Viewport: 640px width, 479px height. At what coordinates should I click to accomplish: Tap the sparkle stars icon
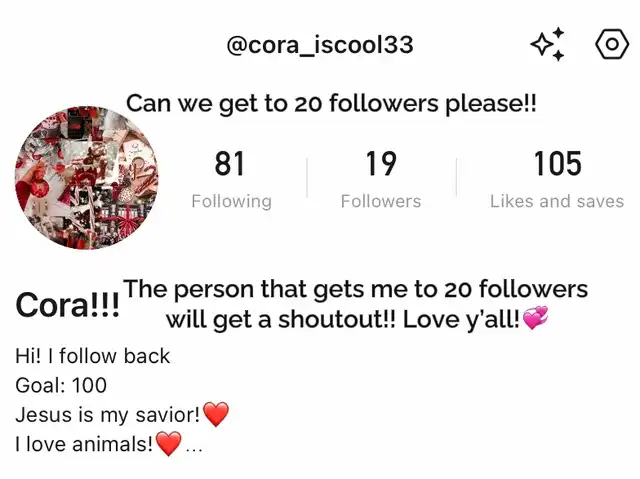tap(548, 44)
